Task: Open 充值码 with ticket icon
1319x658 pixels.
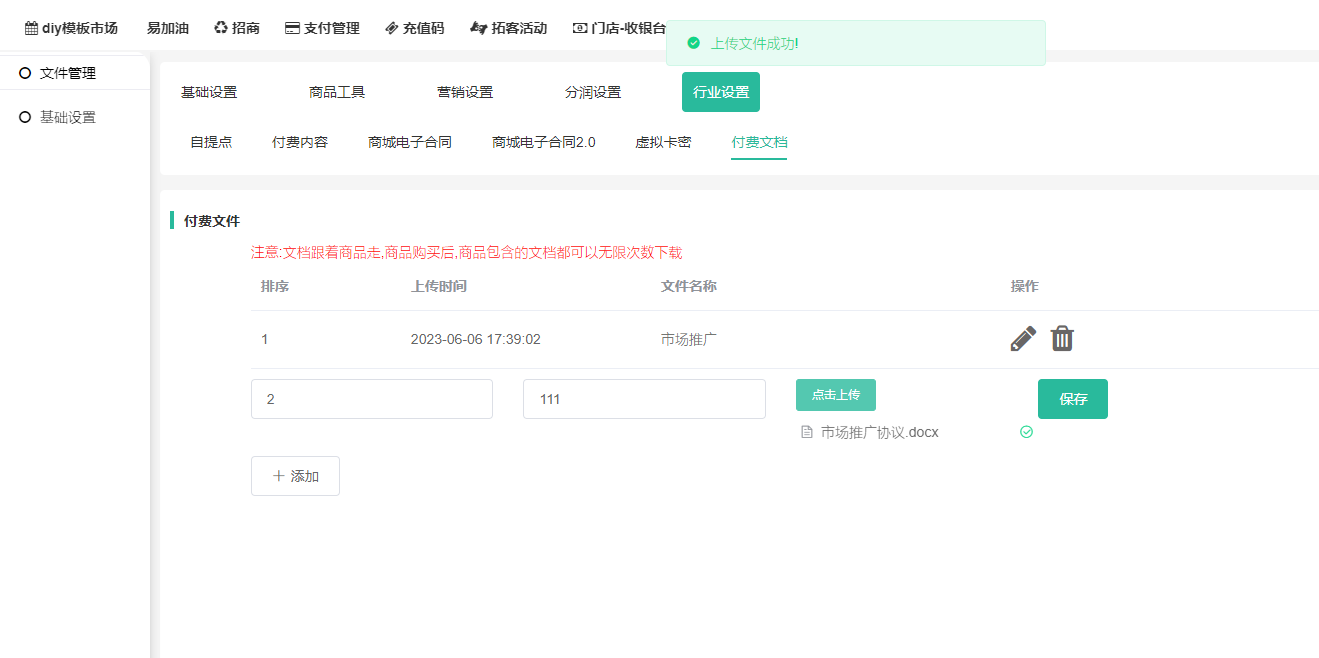Action: [414, 28]
